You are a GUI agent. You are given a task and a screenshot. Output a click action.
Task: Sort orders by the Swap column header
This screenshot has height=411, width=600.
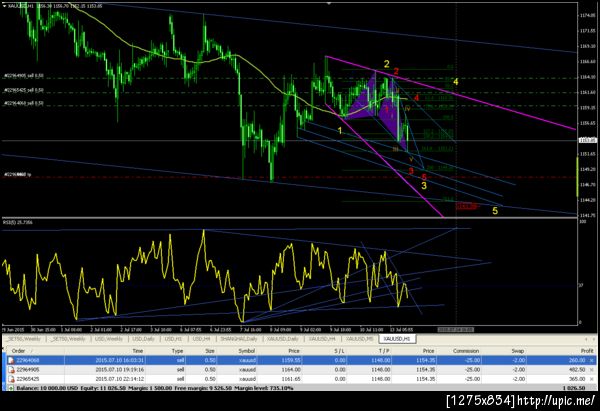coord(517,351)
